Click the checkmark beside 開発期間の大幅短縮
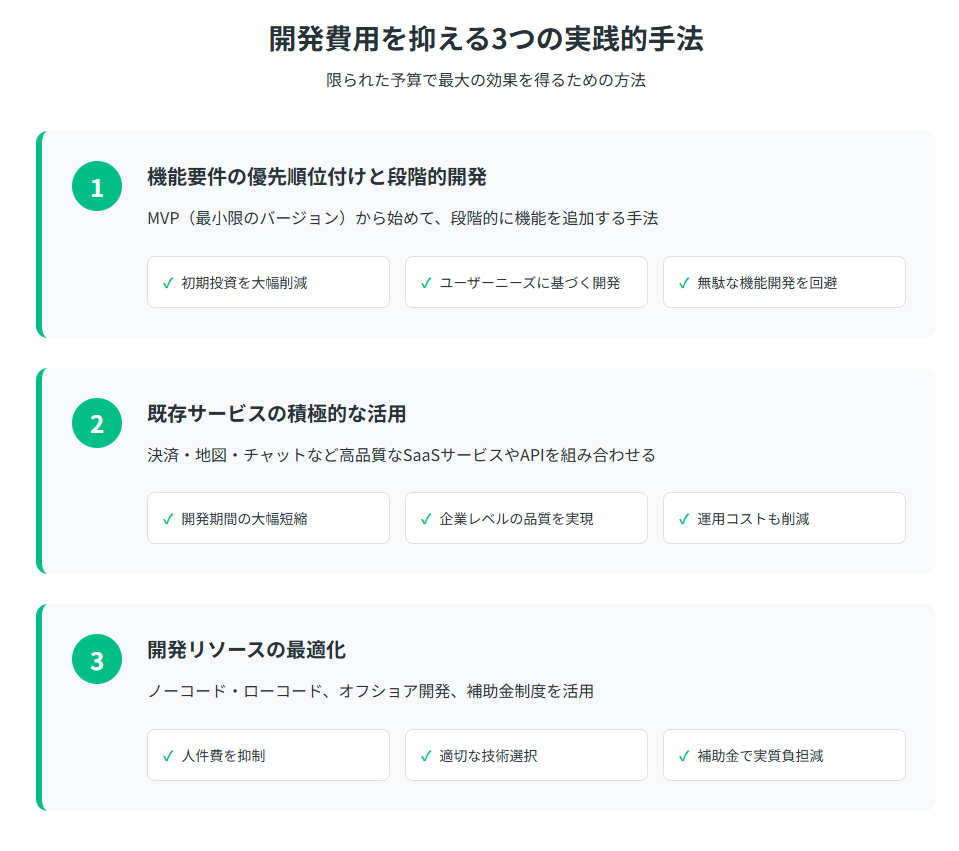The height and width of the screenshot is (851, 959). [168, 519]
